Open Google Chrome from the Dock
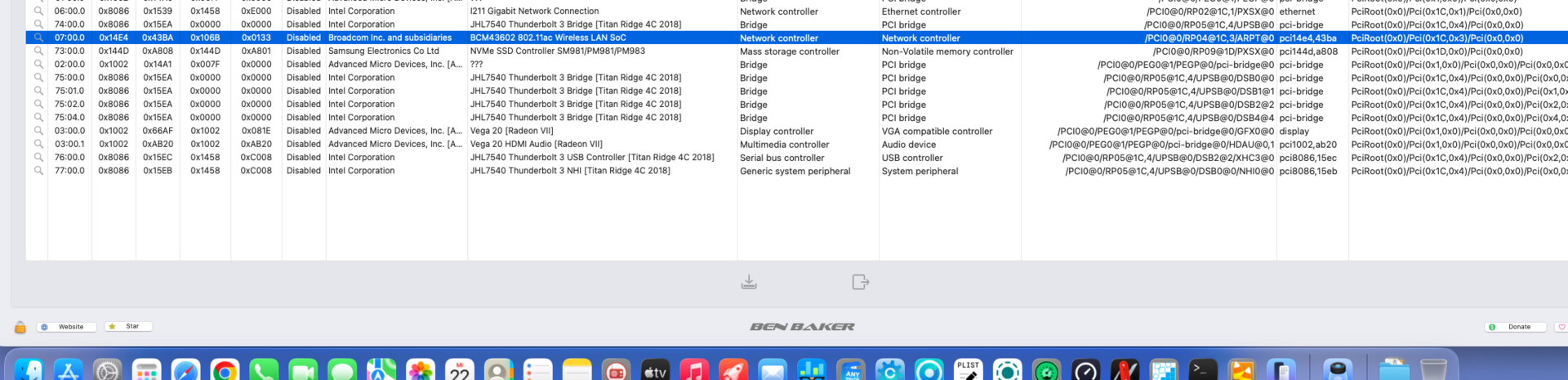Screen dimensions: 1568x380 225,371
